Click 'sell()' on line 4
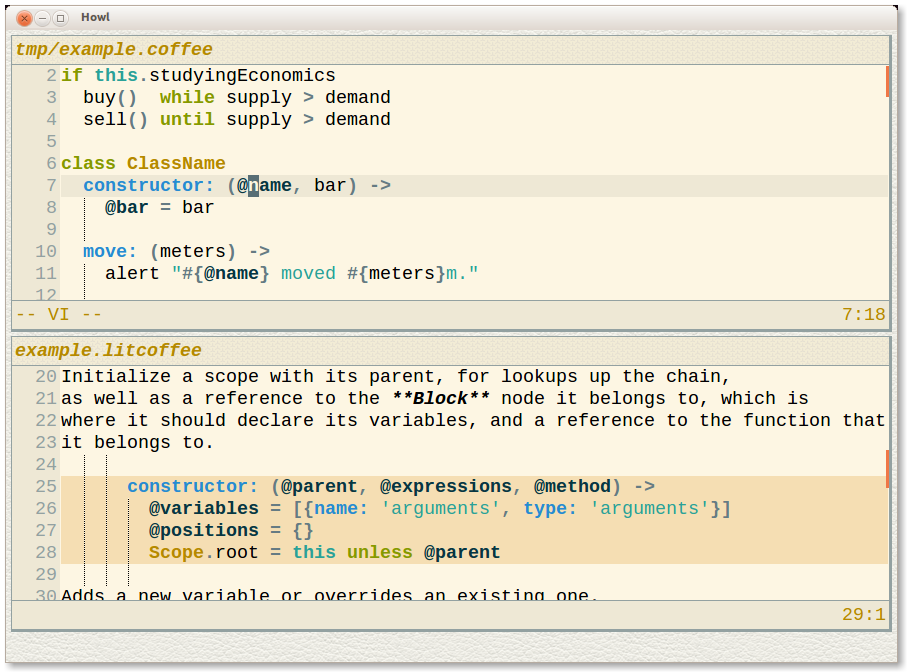Viewport: 907px width, 672px height. click(115, 119)
